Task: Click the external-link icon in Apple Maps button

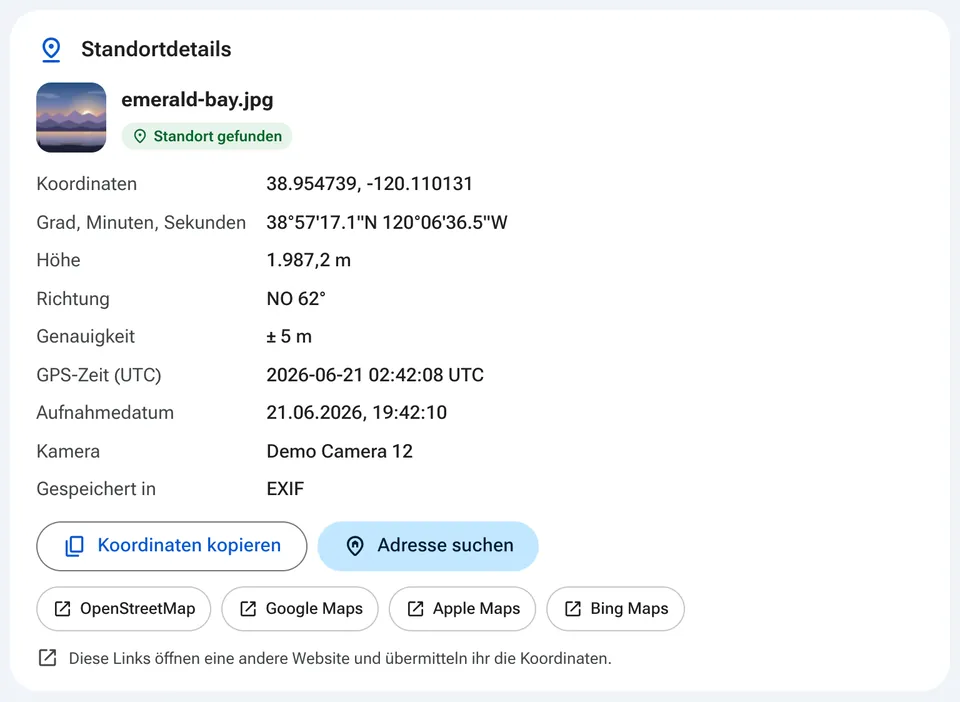Action: click(415, 608)
